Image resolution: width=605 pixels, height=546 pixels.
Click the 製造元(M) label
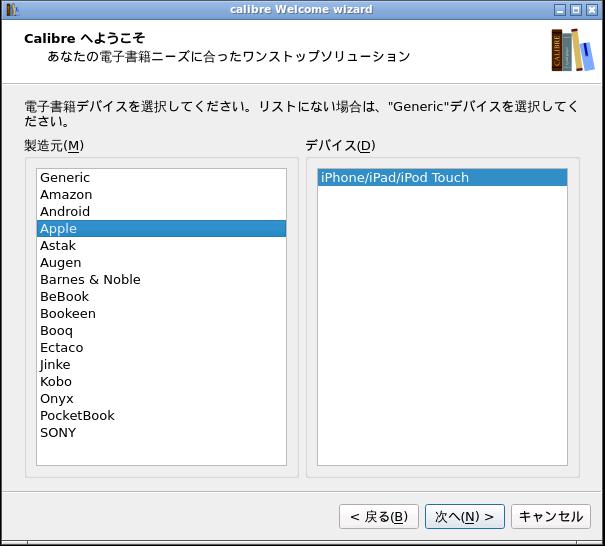tap(54, 145)
